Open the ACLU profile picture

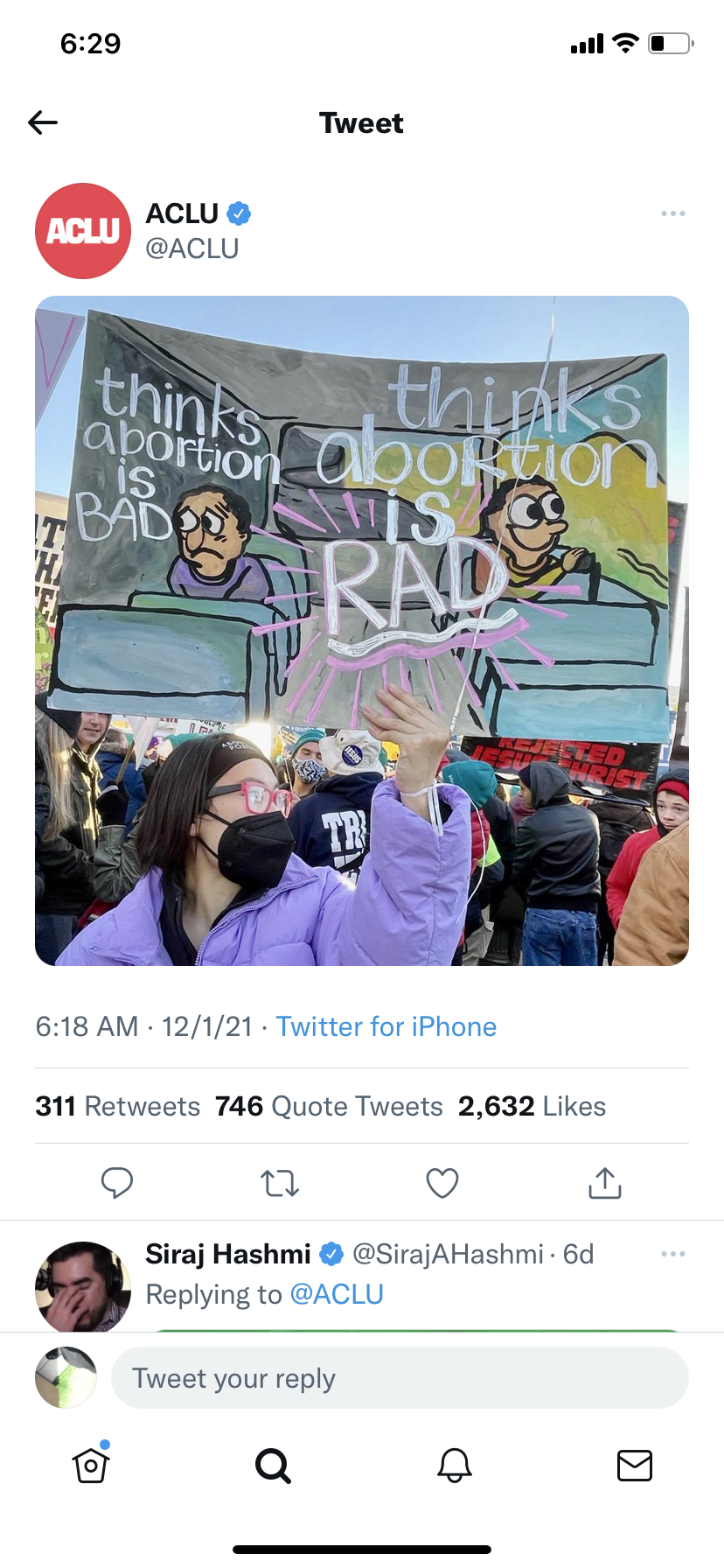pos(83,231)
